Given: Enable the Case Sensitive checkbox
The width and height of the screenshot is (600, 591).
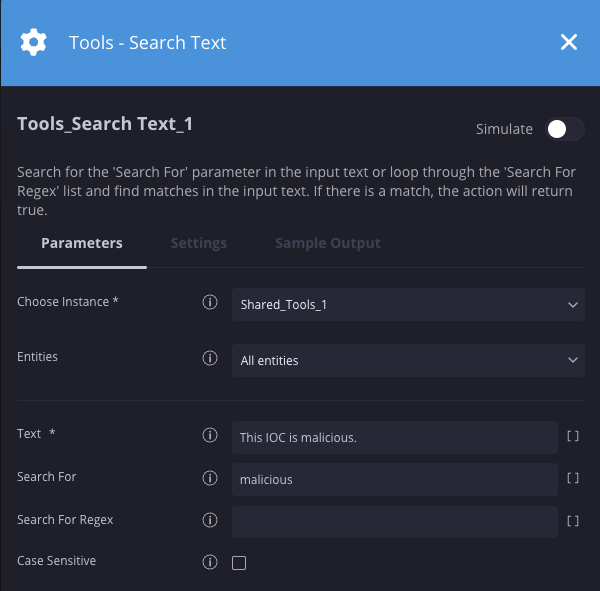Looking at the screenshot, I should (239, 563).
